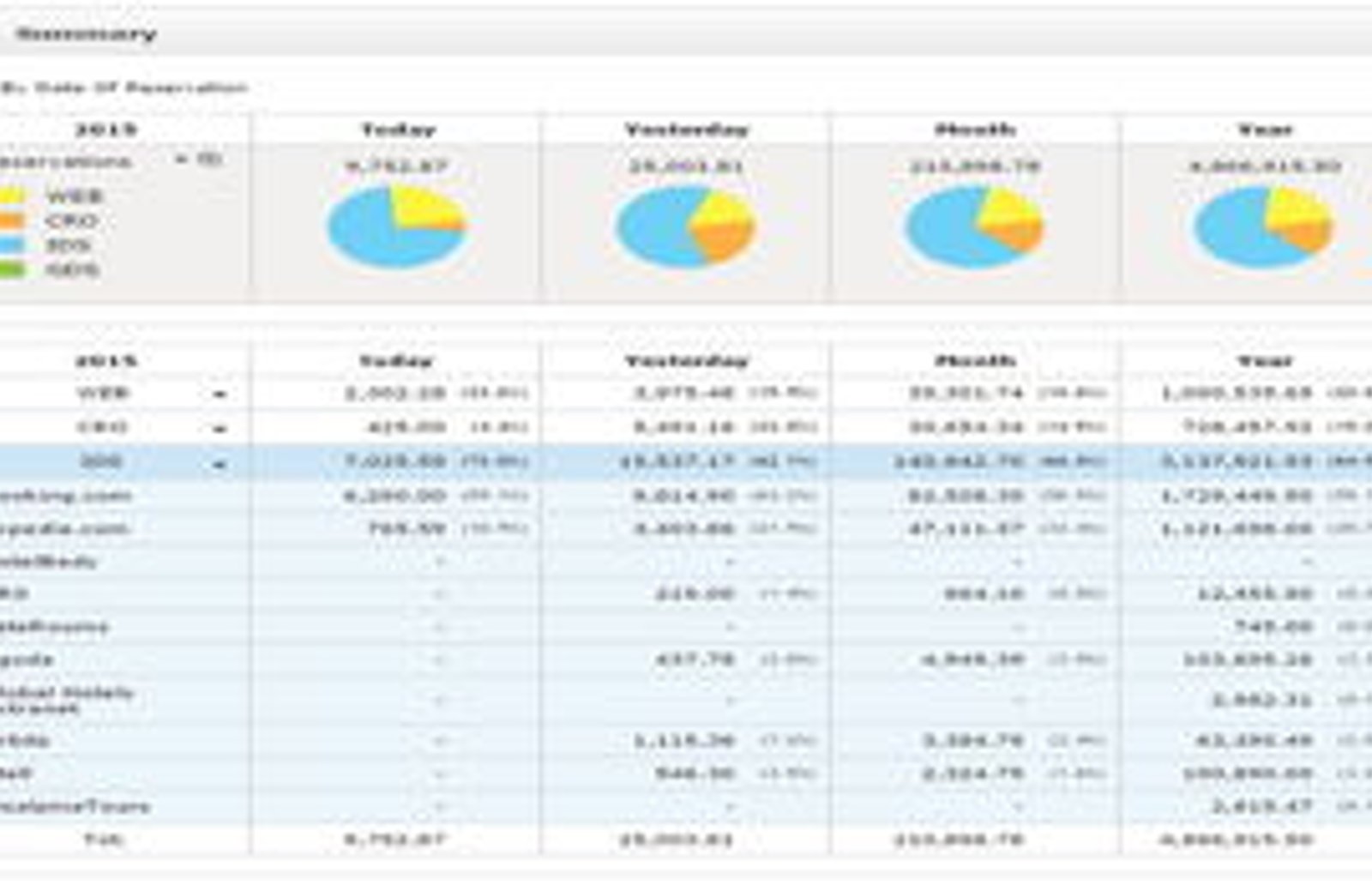Click the Today header above the pie charts

point(398,130)
